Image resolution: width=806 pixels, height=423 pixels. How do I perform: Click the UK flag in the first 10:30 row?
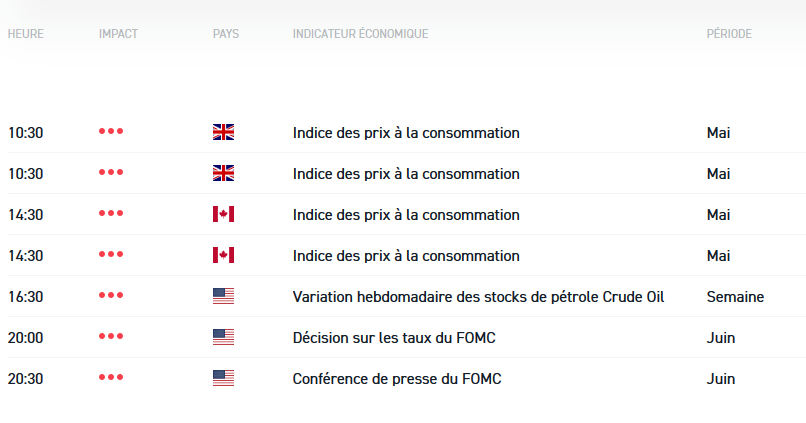tap(223, 132)
